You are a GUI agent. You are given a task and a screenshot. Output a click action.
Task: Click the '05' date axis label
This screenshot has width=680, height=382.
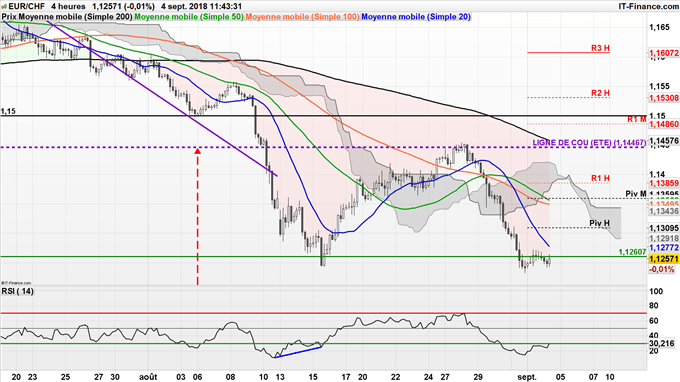560,377
